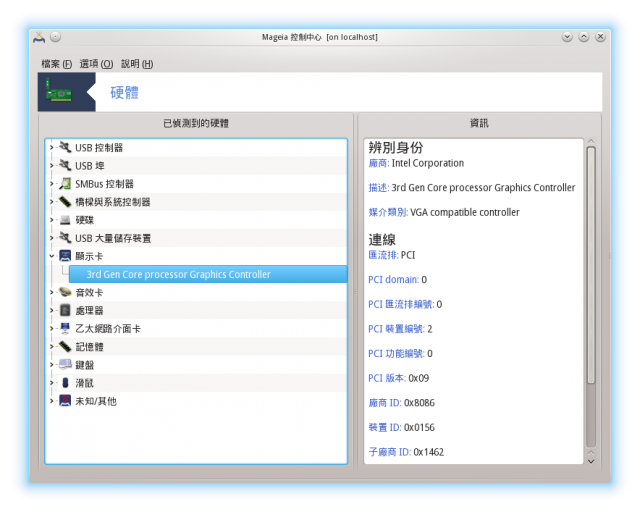Click the 廠商 ID: 0x8086 line
This screenshot has height=512, width=640.
(x=401, y=403)
